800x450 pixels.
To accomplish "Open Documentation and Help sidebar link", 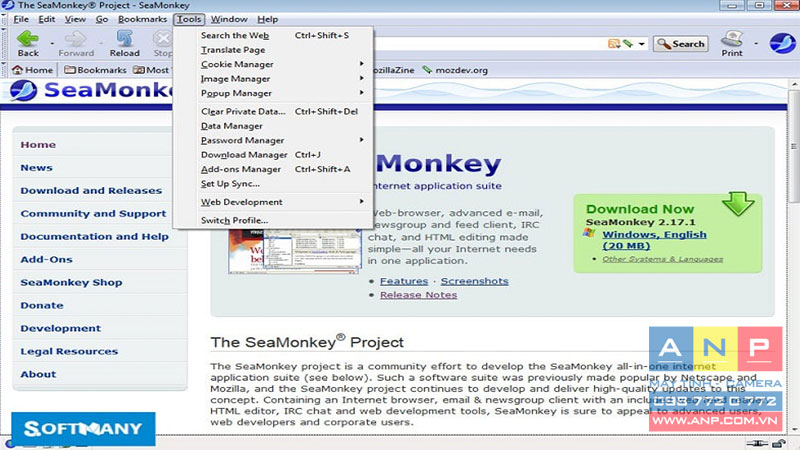I will point(94,236).
